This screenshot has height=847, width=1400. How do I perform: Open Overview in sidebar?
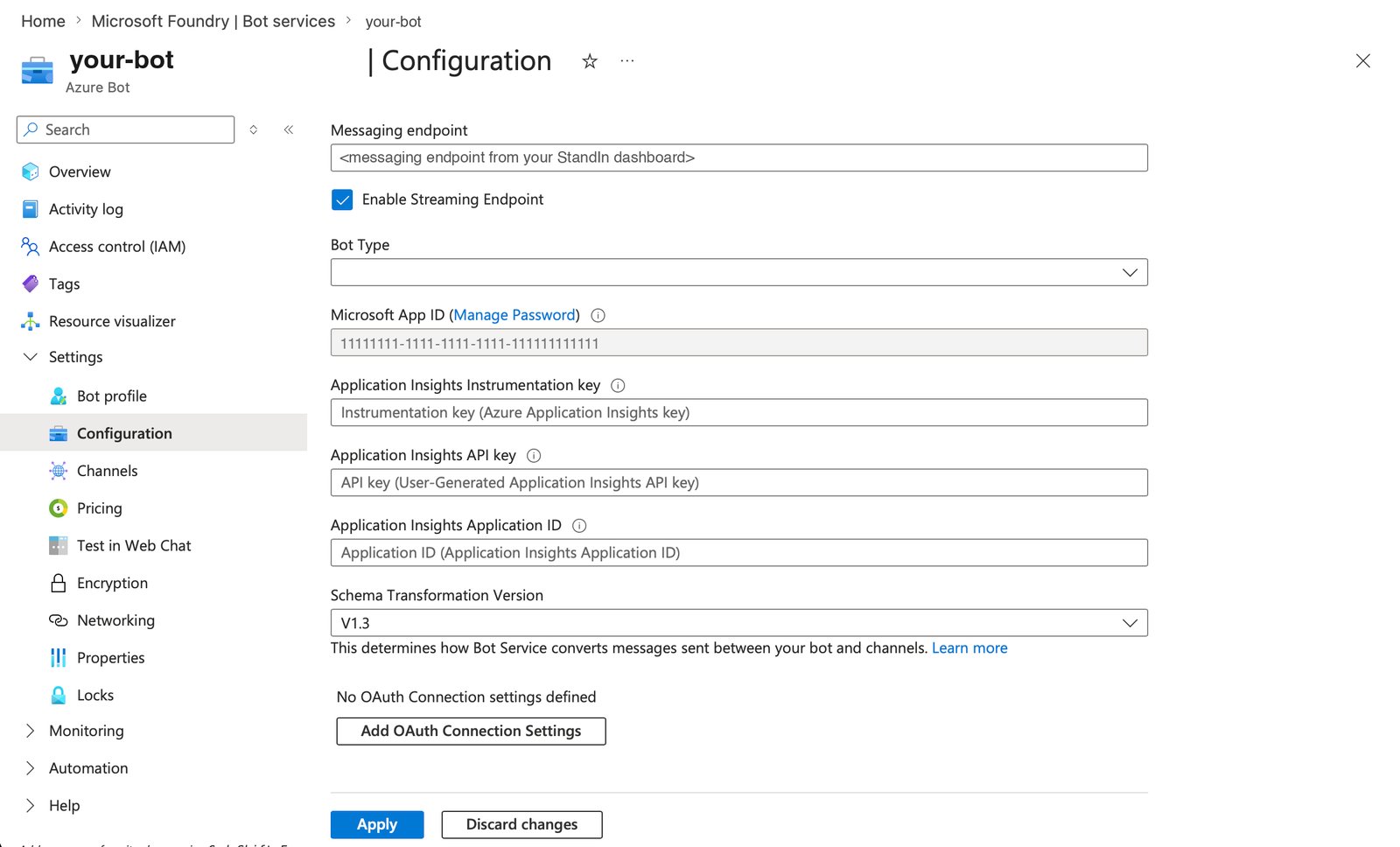[x=80, y=171]
